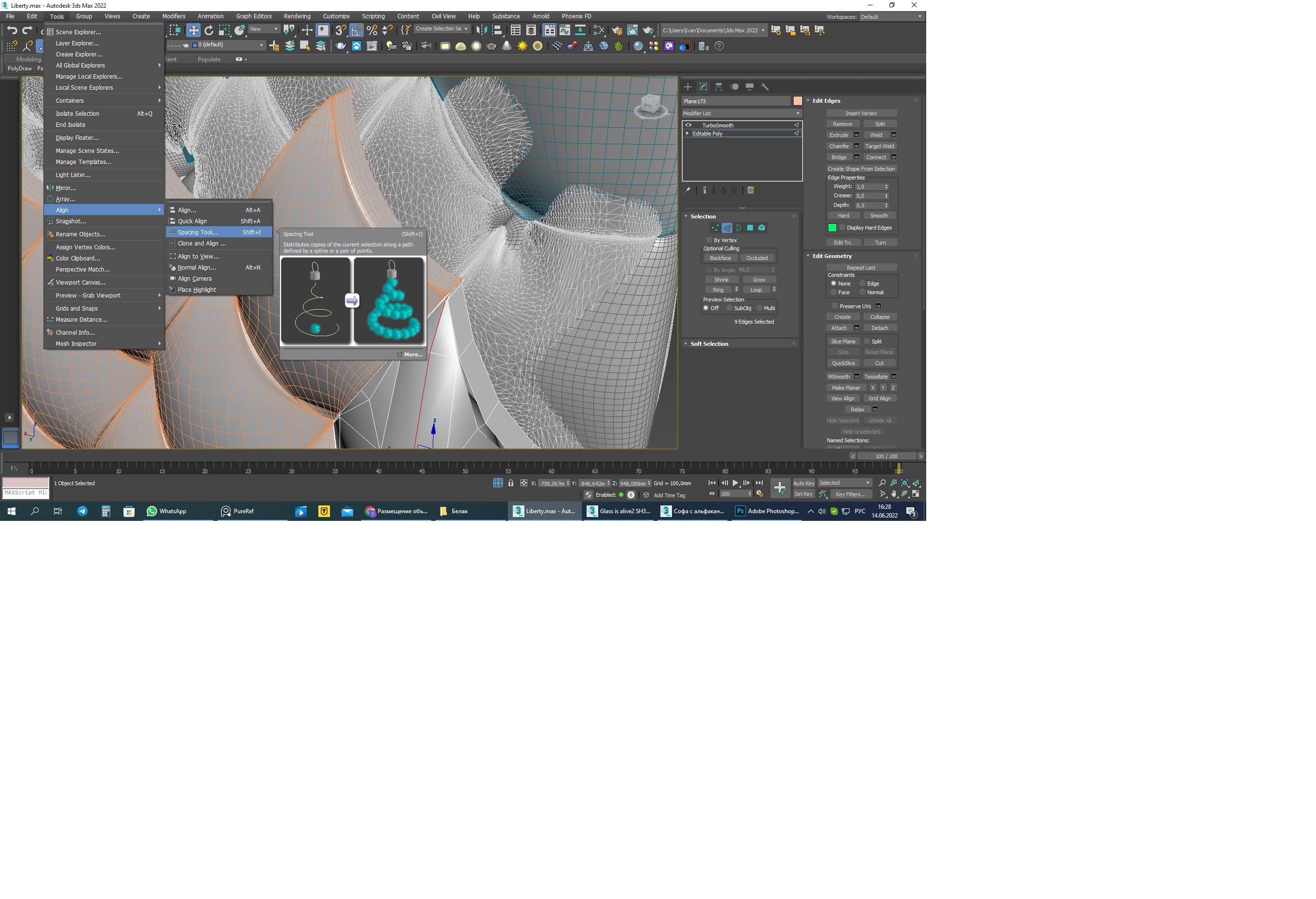Click the Pin Stack icon
The image size is (1316, 899).
coord(687,190)
